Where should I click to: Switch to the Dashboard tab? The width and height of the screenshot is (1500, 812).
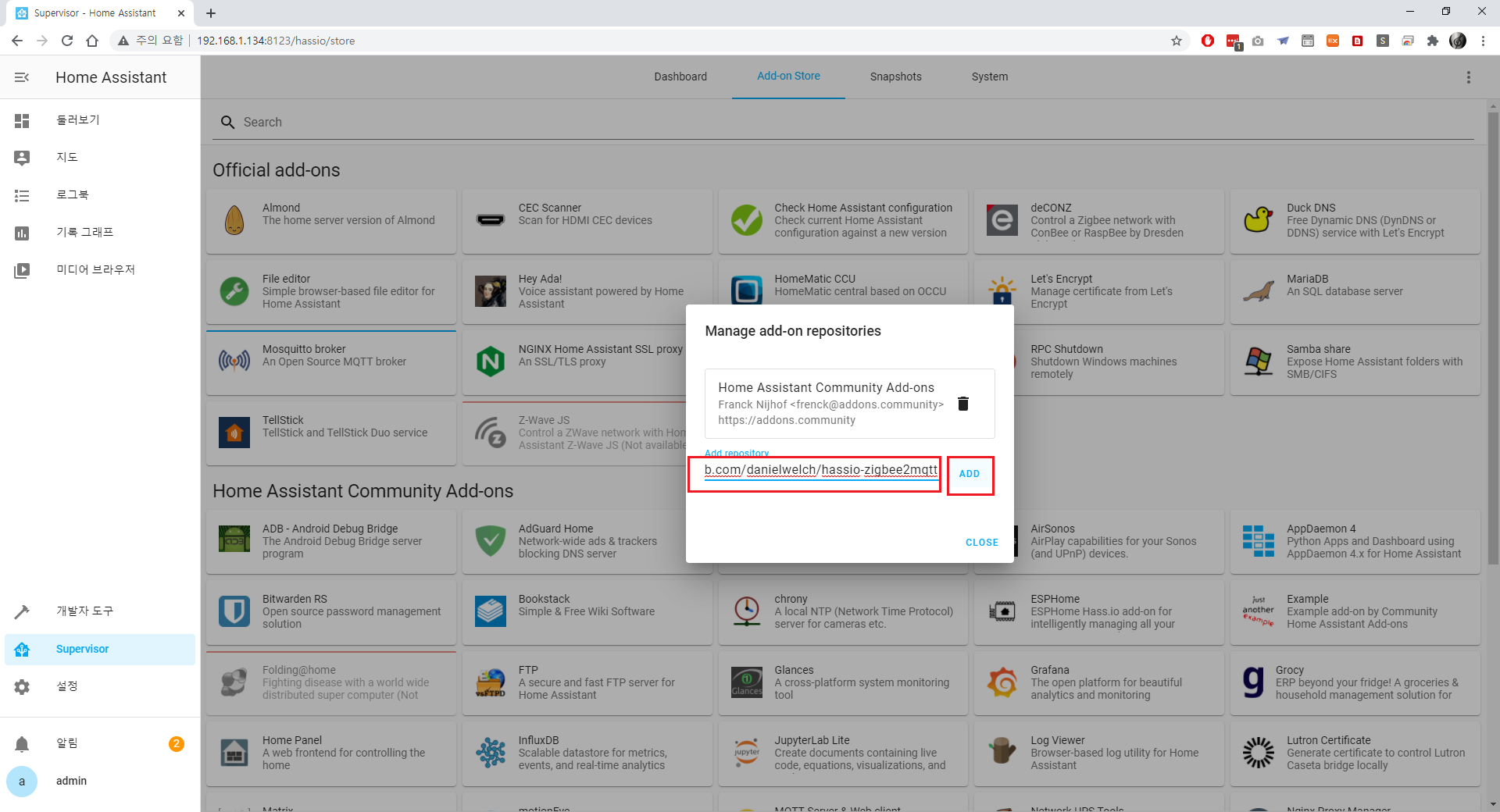(680, 77)
